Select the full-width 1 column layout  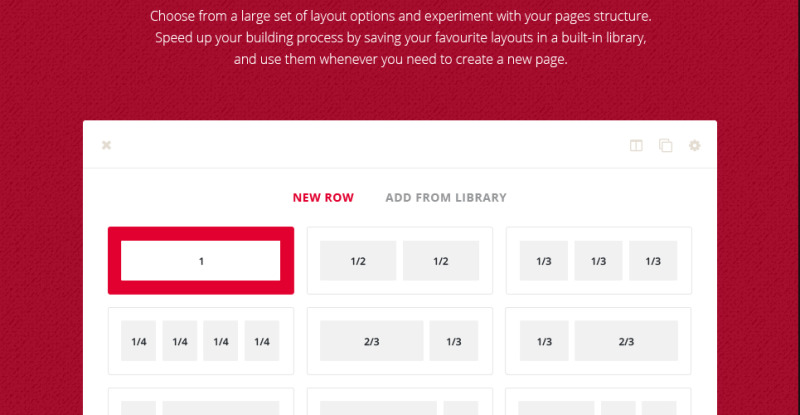201,261
